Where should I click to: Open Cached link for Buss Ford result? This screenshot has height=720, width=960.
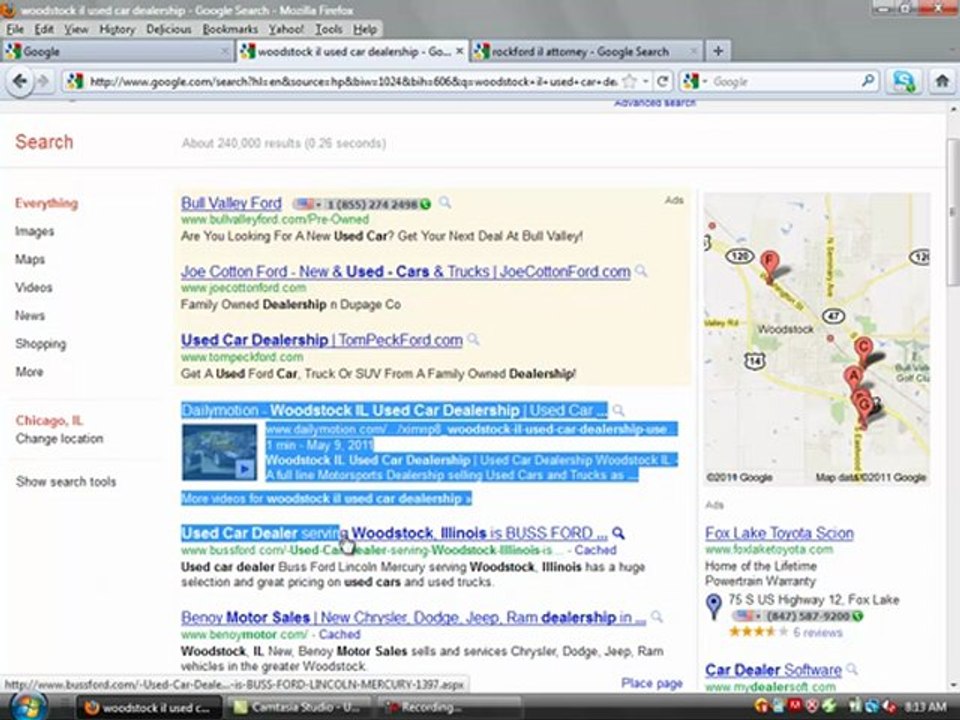pyautogui.click(x=595, y=550)
